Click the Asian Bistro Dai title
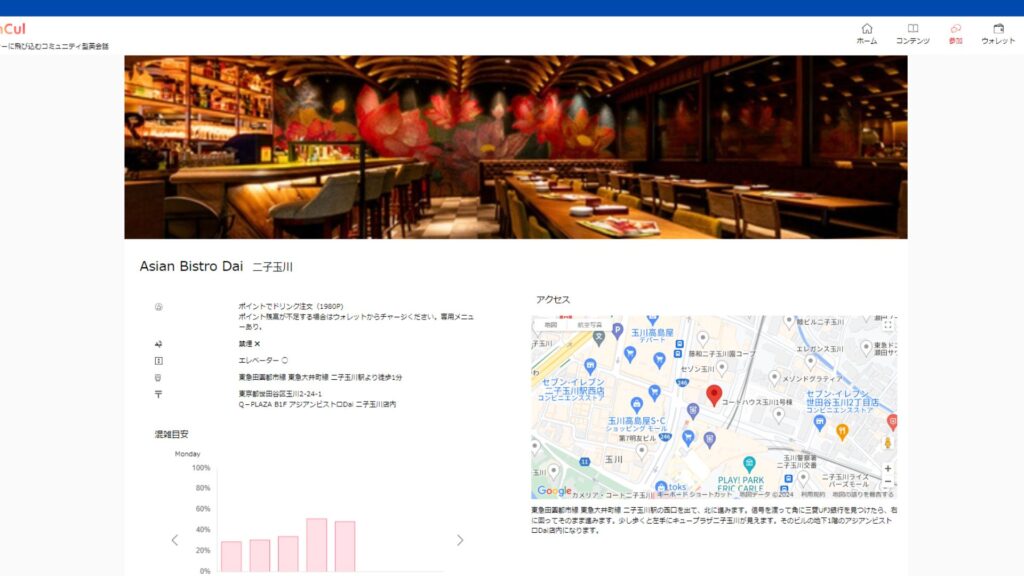This screenshot has height=576, width=1024. point(191,266)
